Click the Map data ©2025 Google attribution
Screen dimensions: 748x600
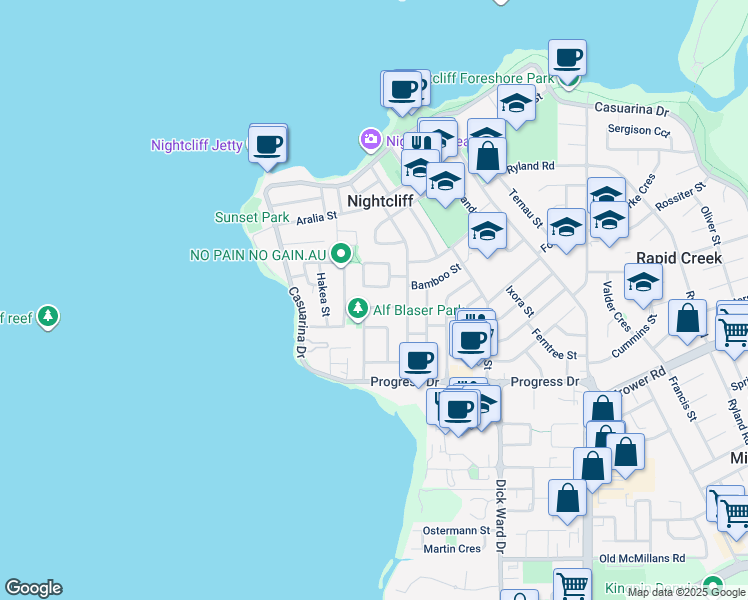click(686, 592)
